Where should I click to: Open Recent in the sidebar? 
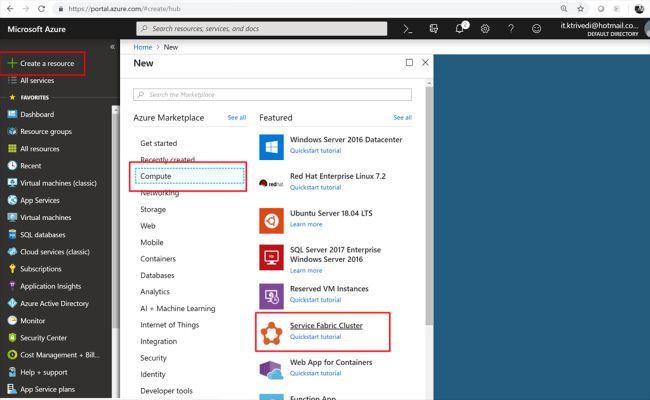point(31,166)
